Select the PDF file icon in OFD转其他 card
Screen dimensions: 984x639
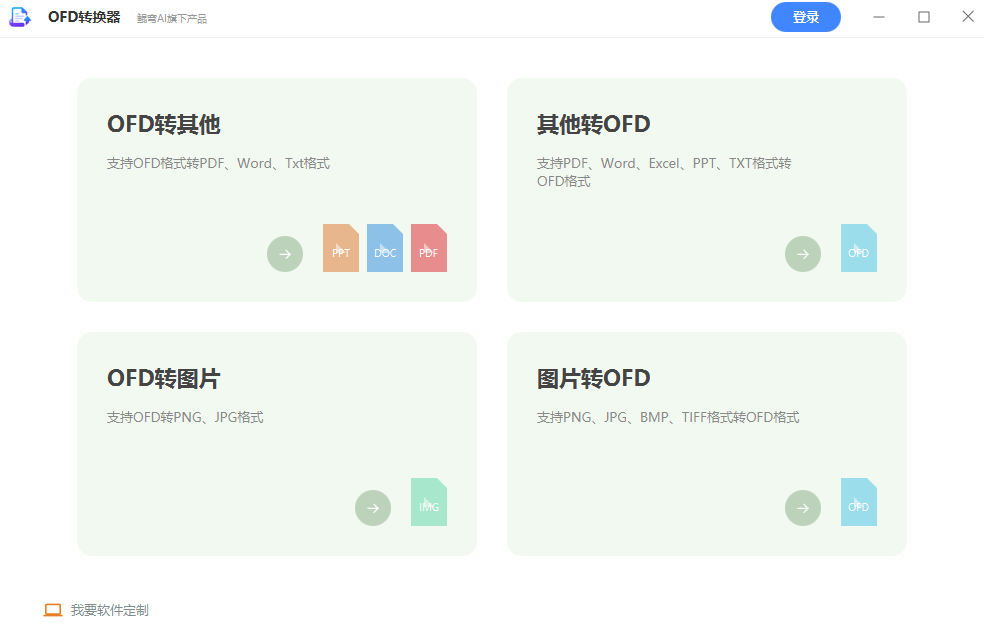pos(429,248)
